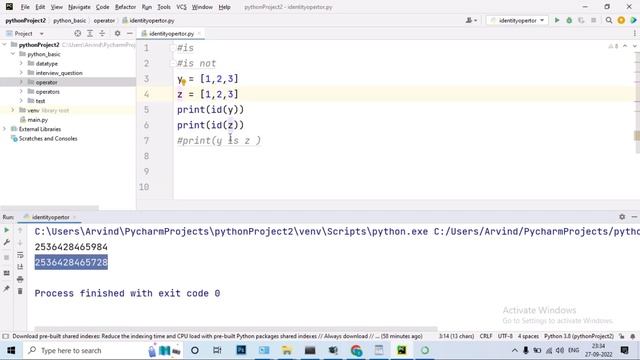Open Edit menu

[x=40, y=7]
